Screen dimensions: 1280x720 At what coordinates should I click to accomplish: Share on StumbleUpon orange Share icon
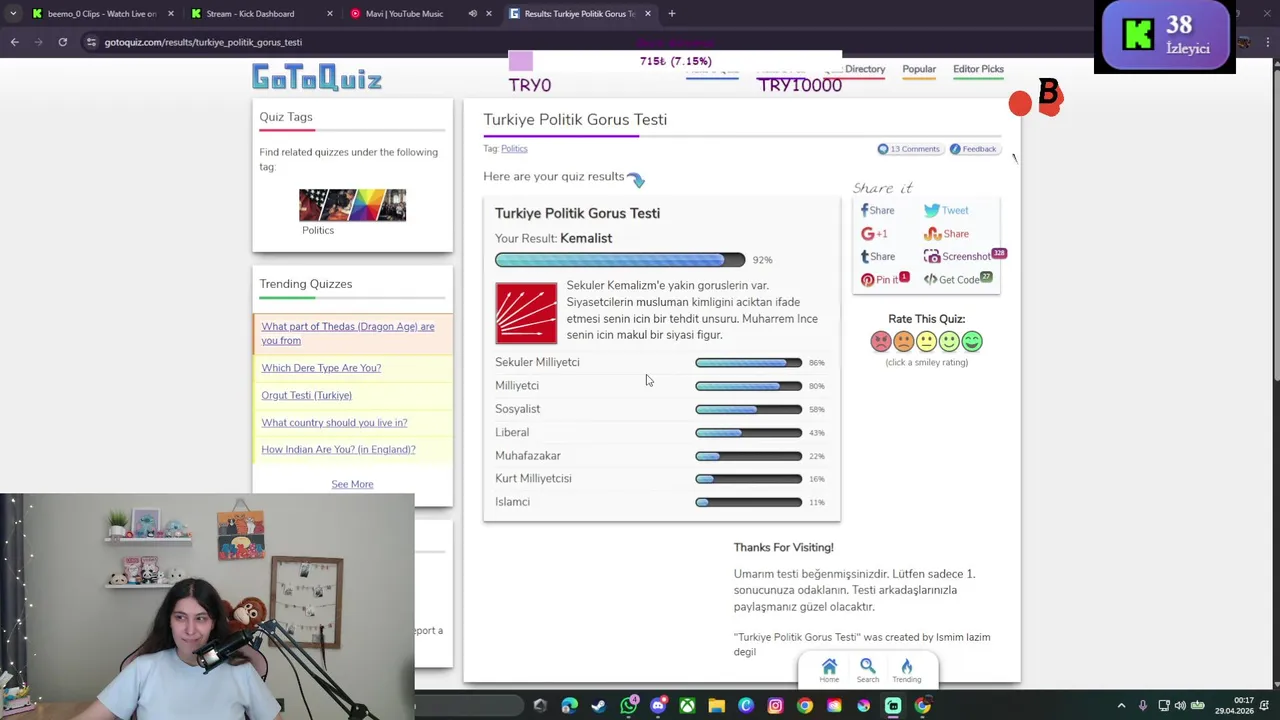click(x=946, y=233)
